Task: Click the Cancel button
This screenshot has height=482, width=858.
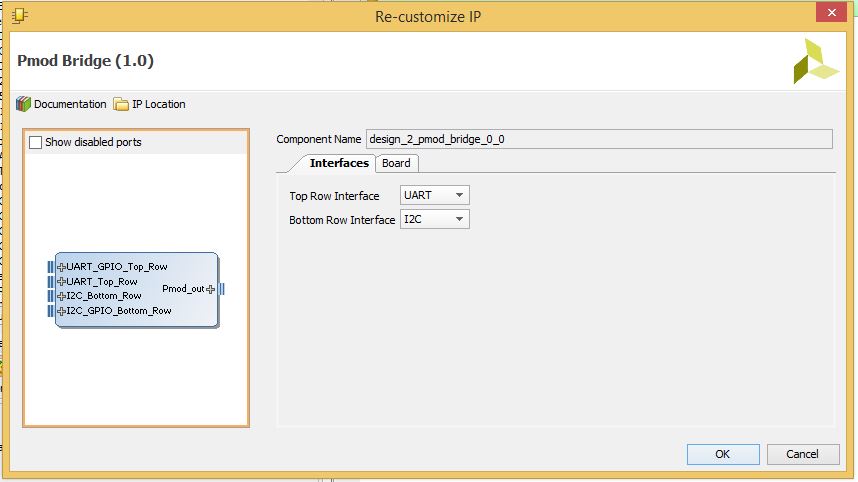Action: tap(803, 454)
